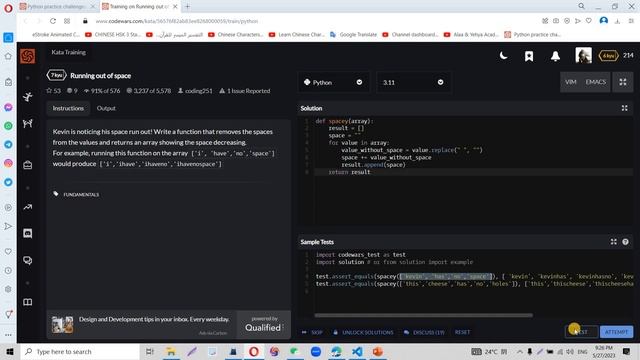The width and height of the screenshot is (640, 360).
Task: Click the 6 kyu rank badge
Action: 608,56
